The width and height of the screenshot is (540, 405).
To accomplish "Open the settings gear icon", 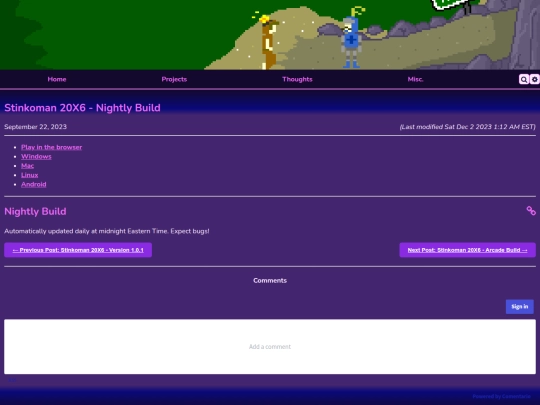I will click(534, 80).
